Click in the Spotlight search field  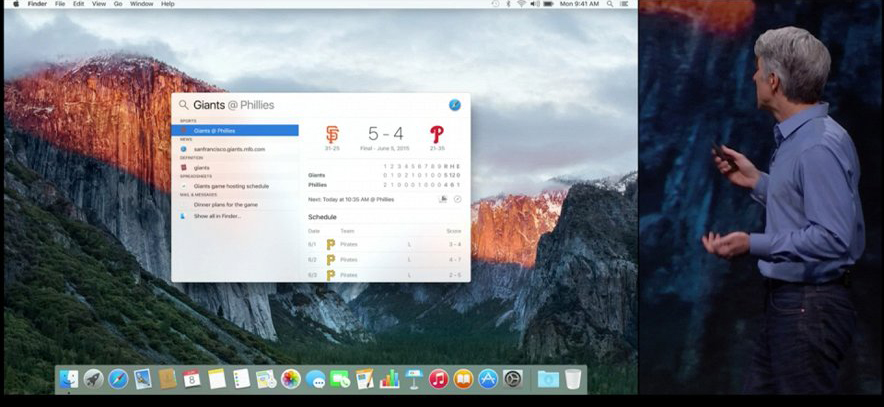click(x=319, y=105)
